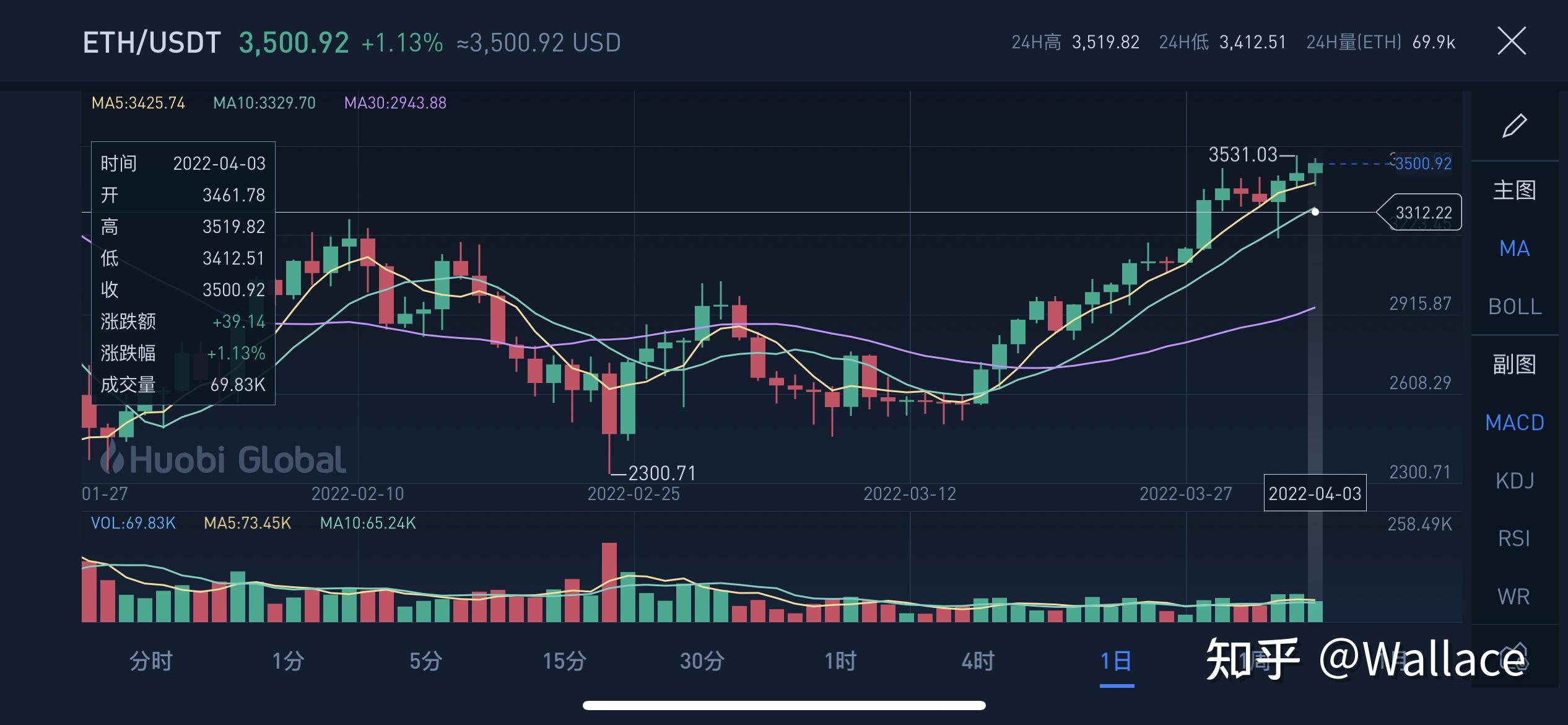1568x725 pixels.
Task: Click the Huobi Global logo
Action: [x=221, y=459]
